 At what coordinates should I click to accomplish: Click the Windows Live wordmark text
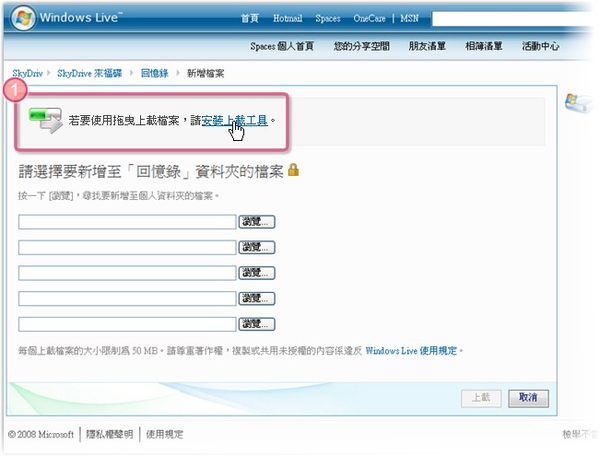click(81, 18)
